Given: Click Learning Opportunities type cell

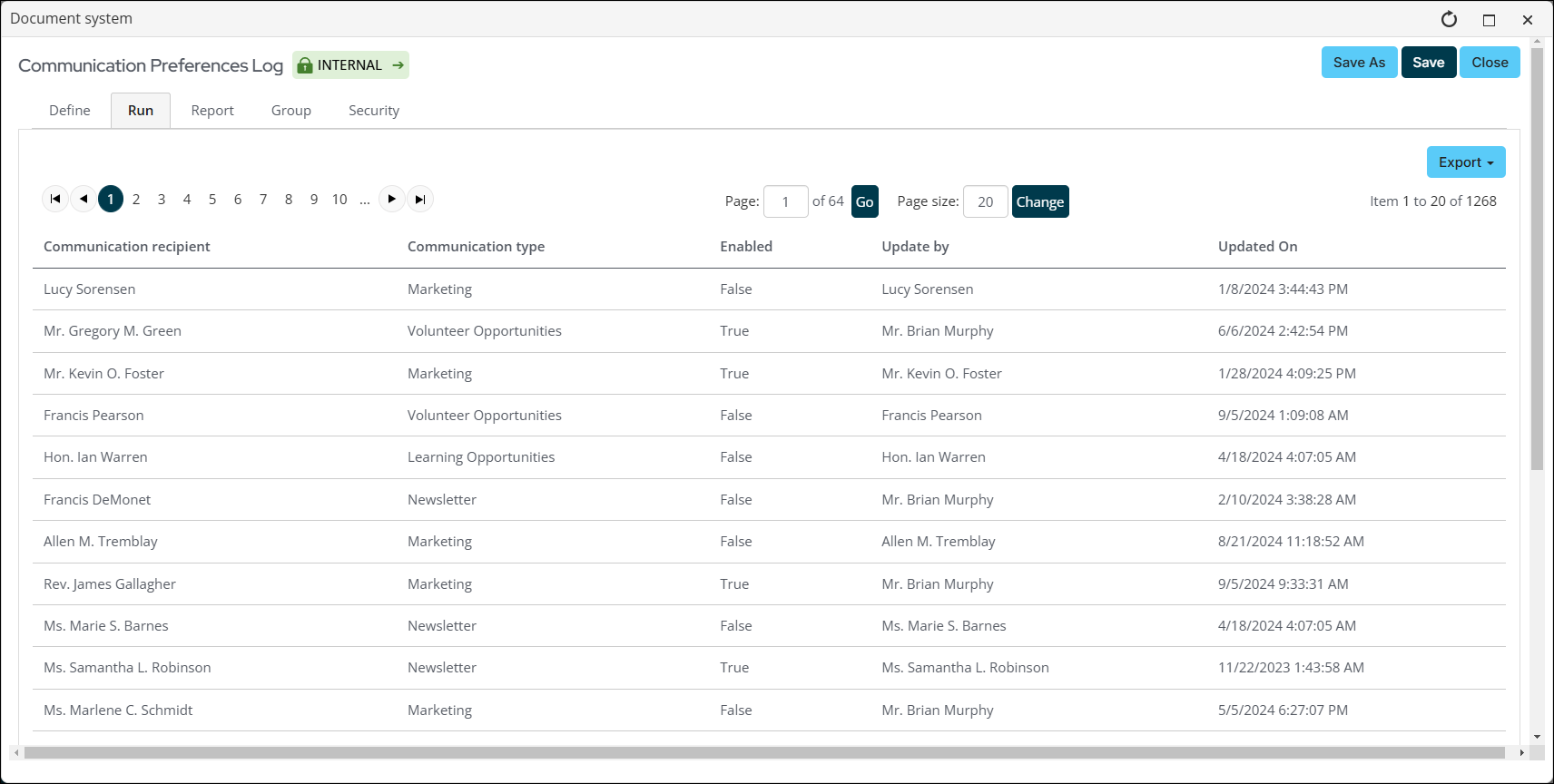Looking at the screenshot, I should click(x=481, y=457).
